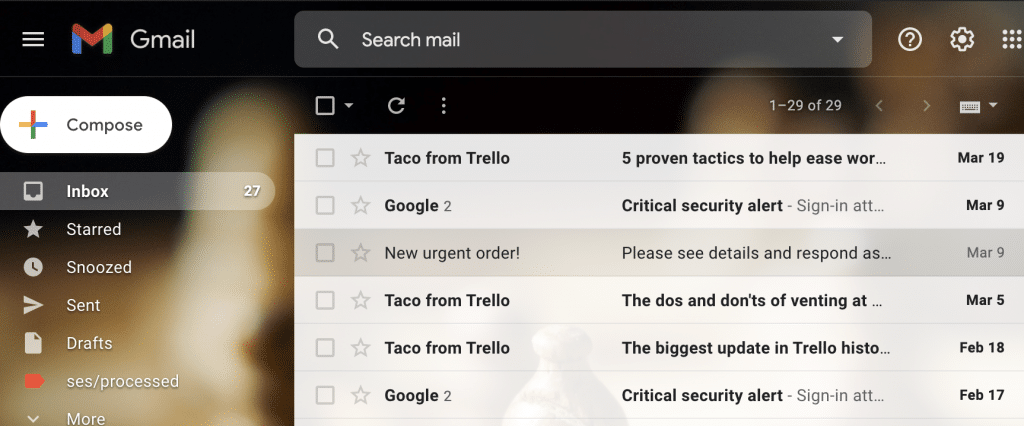Screen dimensions: 1024x426
Task: Refresh the inbox mail list
Action: tap(396, 106)
